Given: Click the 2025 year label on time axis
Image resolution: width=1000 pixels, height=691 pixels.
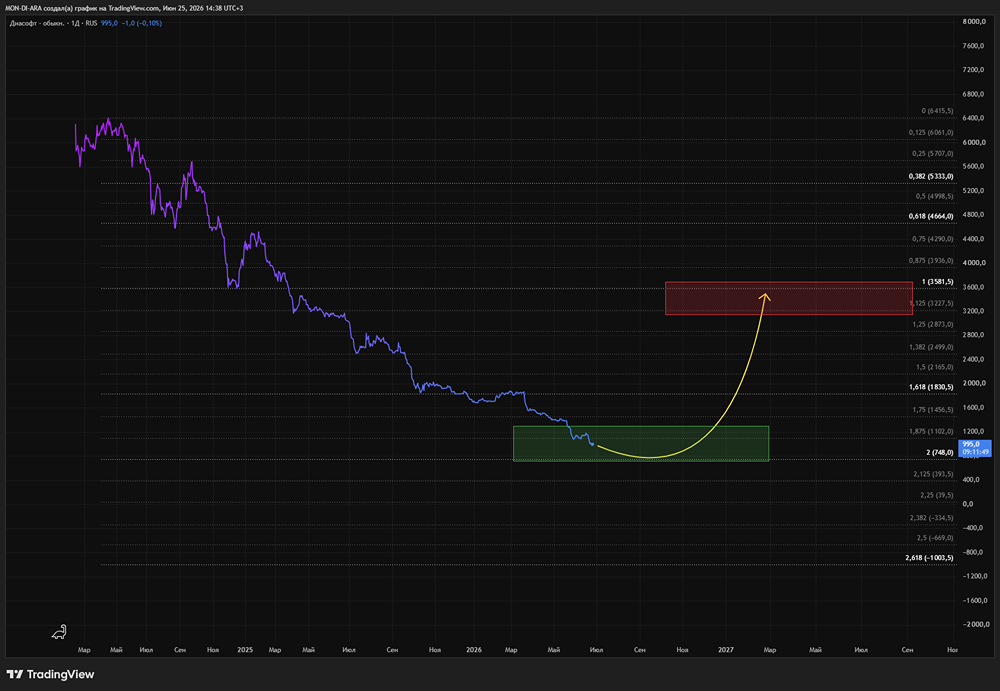Looking at the screenshot, I should (x=245, y=650).
